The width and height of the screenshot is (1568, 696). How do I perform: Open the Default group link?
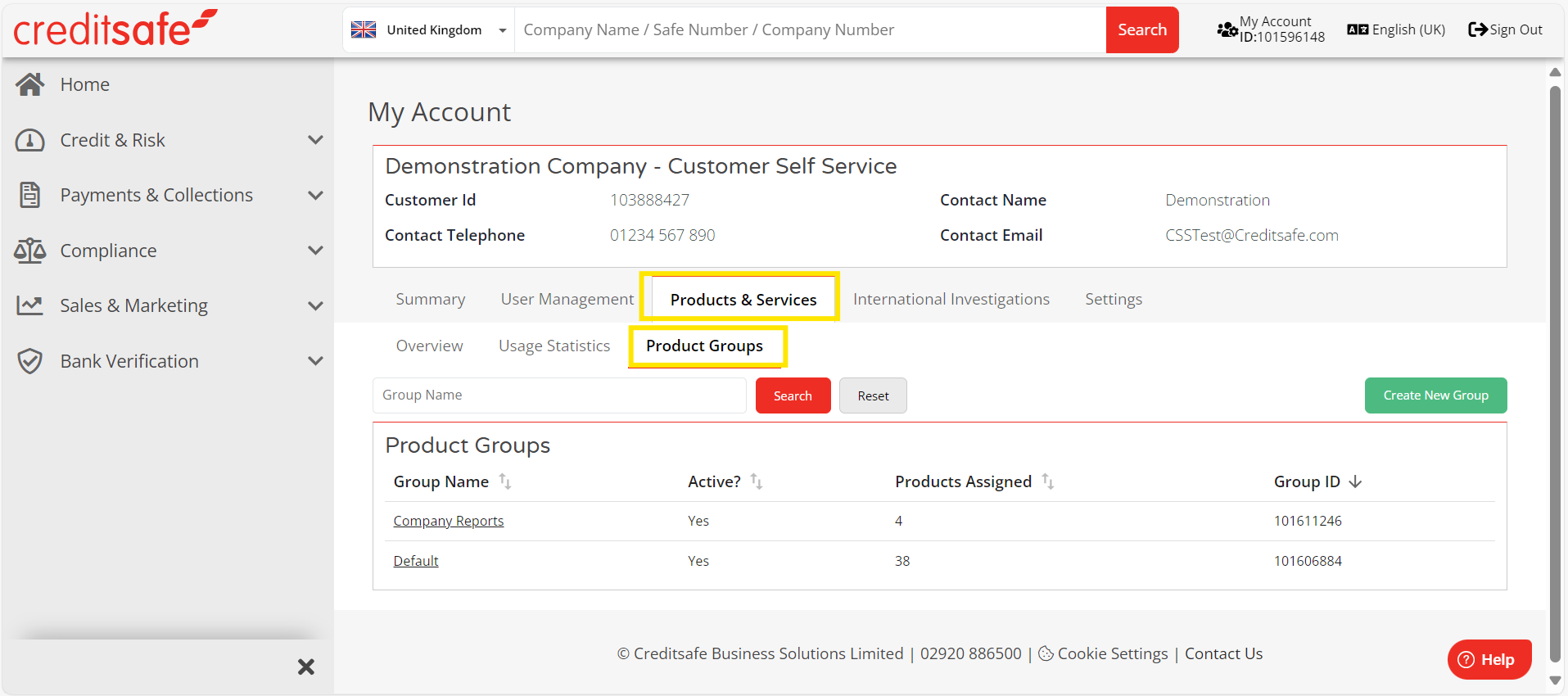click(416, 561)
